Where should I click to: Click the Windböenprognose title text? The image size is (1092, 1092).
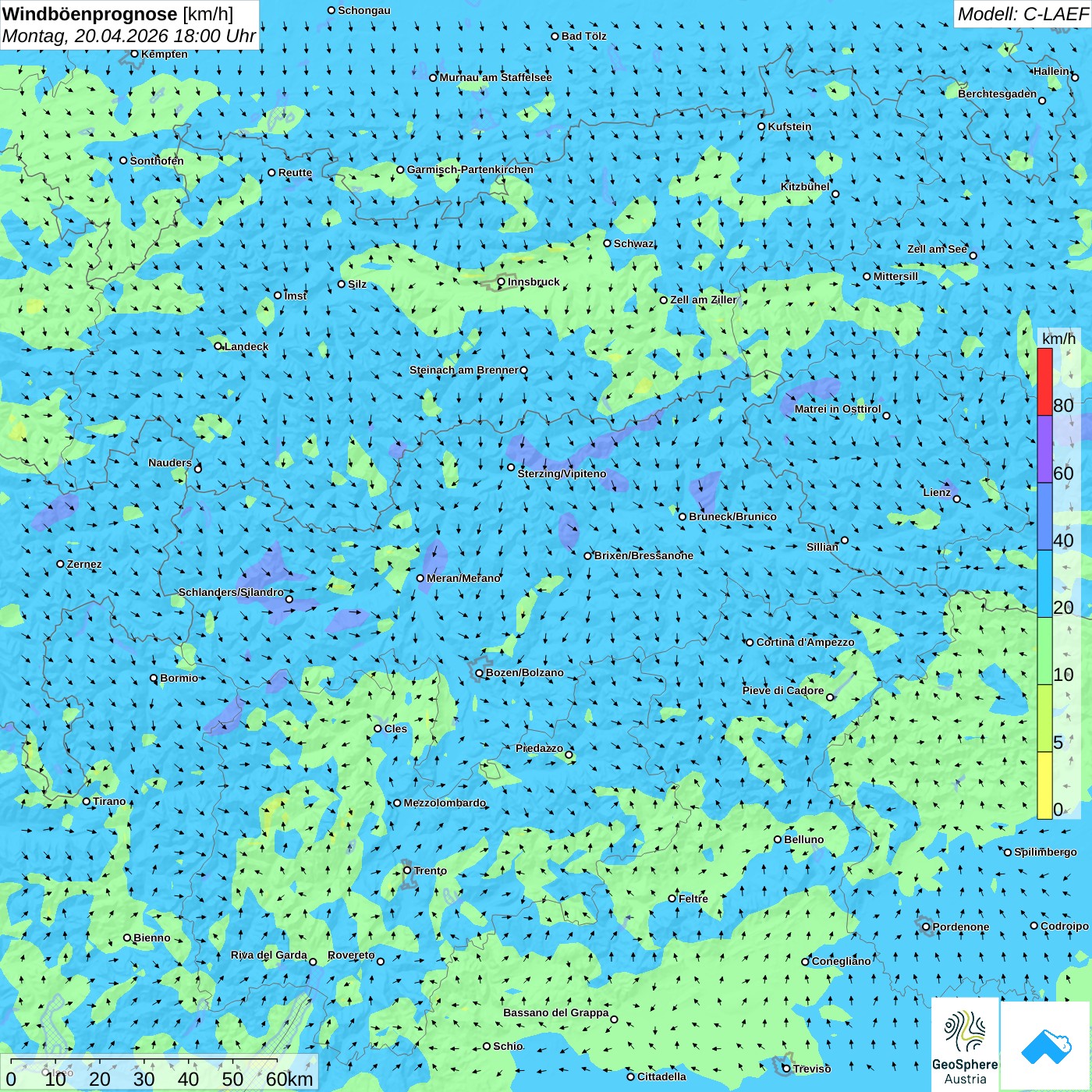[x=90, y=14]
